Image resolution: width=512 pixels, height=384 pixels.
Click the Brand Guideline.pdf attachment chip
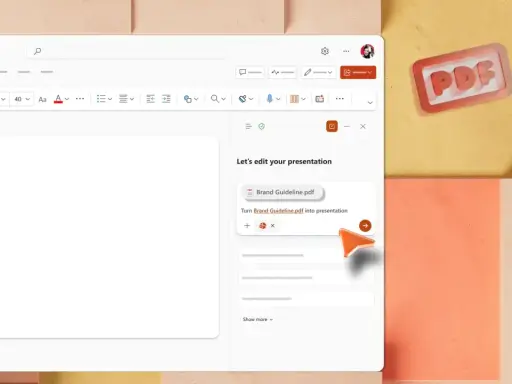[x=284, y=192]
